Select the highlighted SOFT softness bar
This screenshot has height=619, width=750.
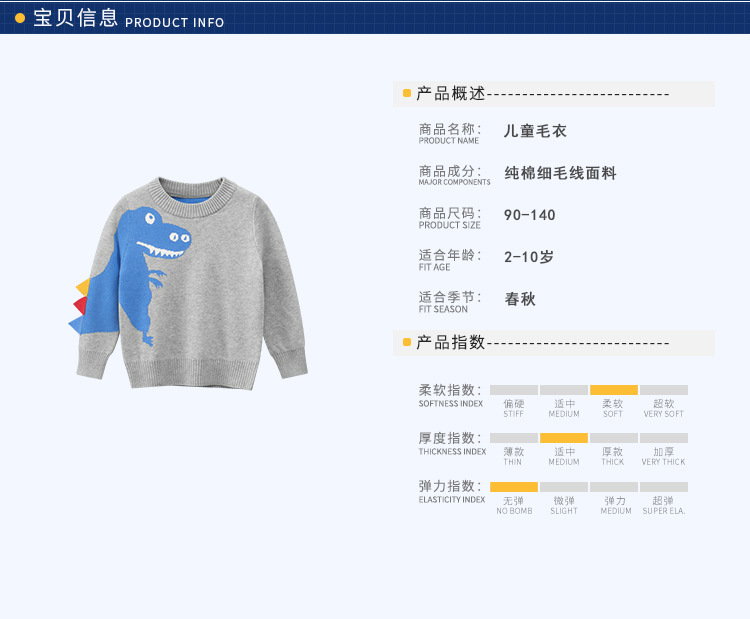(x=614, y=390)
